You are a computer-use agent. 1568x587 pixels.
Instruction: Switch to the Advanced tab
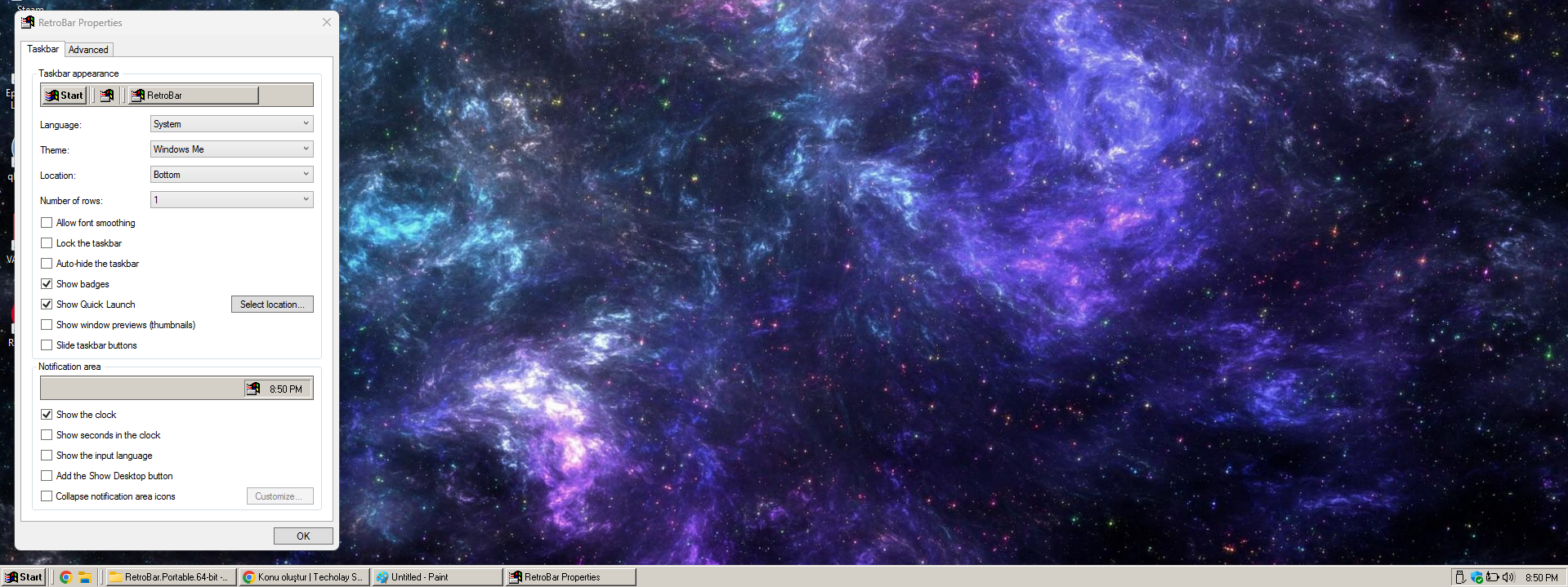point(88,50)
